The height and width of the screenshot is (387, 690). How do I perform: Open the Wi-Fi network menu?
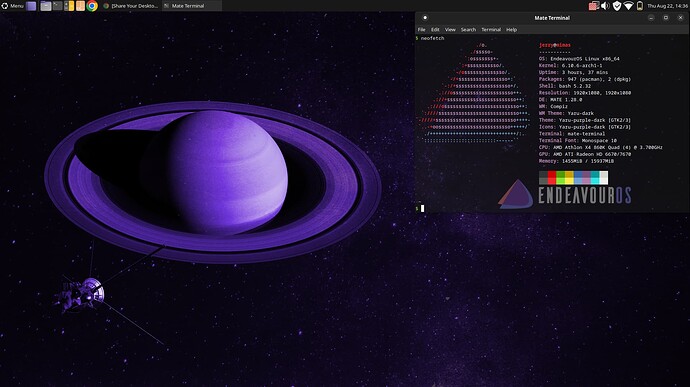pyautogui.click(x=628, y=6)
